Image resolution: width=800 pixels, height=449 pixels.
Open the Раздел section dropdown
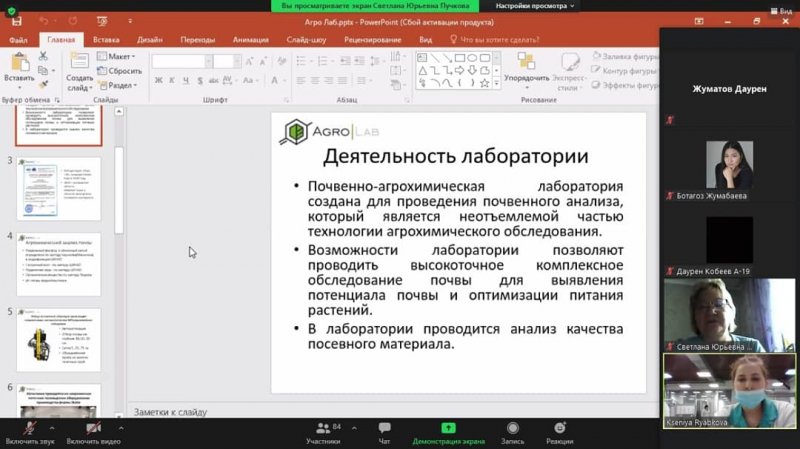tap(118, 85)
